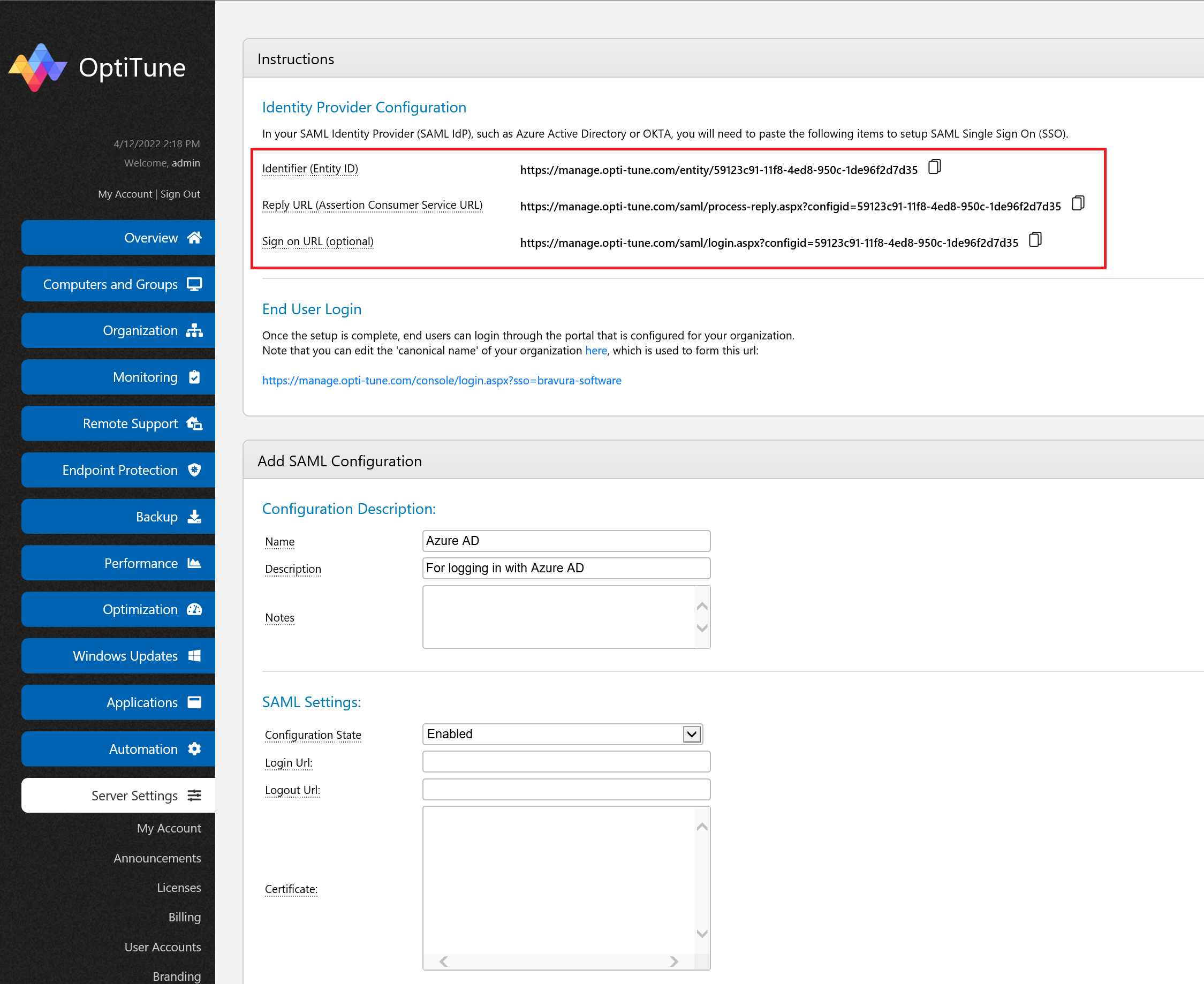Click Certificate scrollbar down arrow

702,934
